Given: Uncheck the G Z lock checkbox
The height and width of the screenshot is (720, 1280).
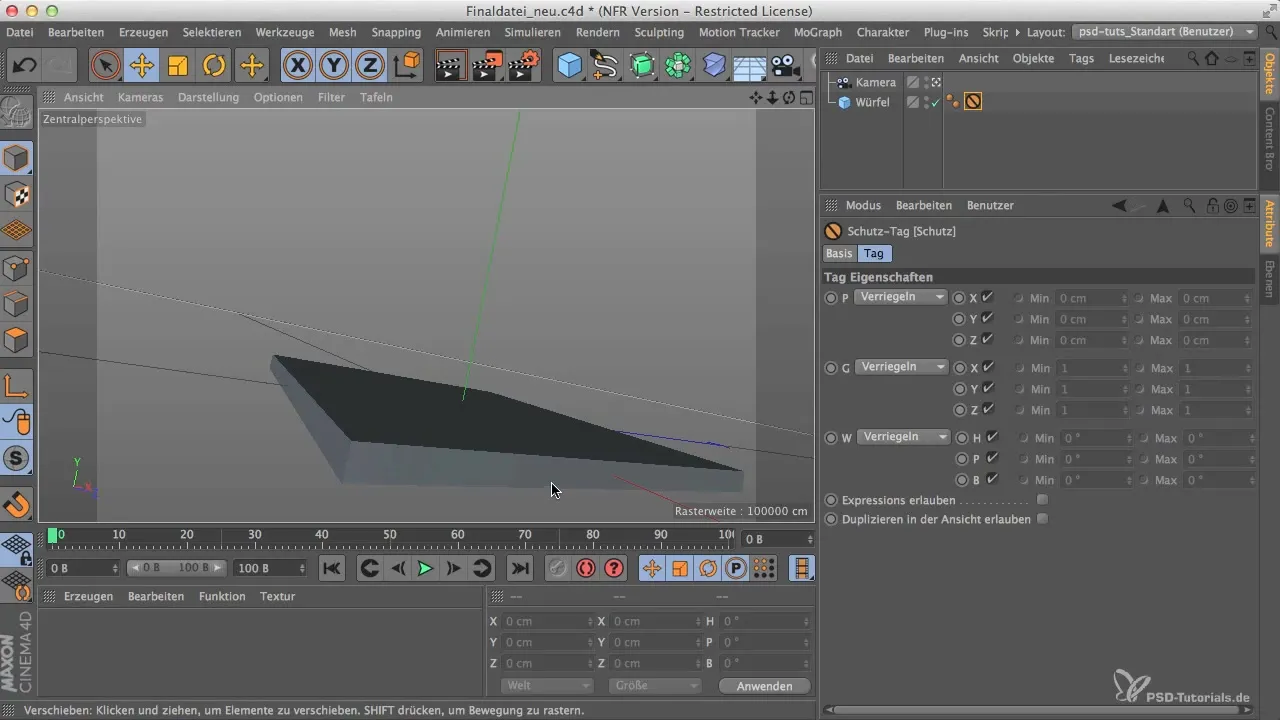Looking at the screenshot, I should [987, 409].
